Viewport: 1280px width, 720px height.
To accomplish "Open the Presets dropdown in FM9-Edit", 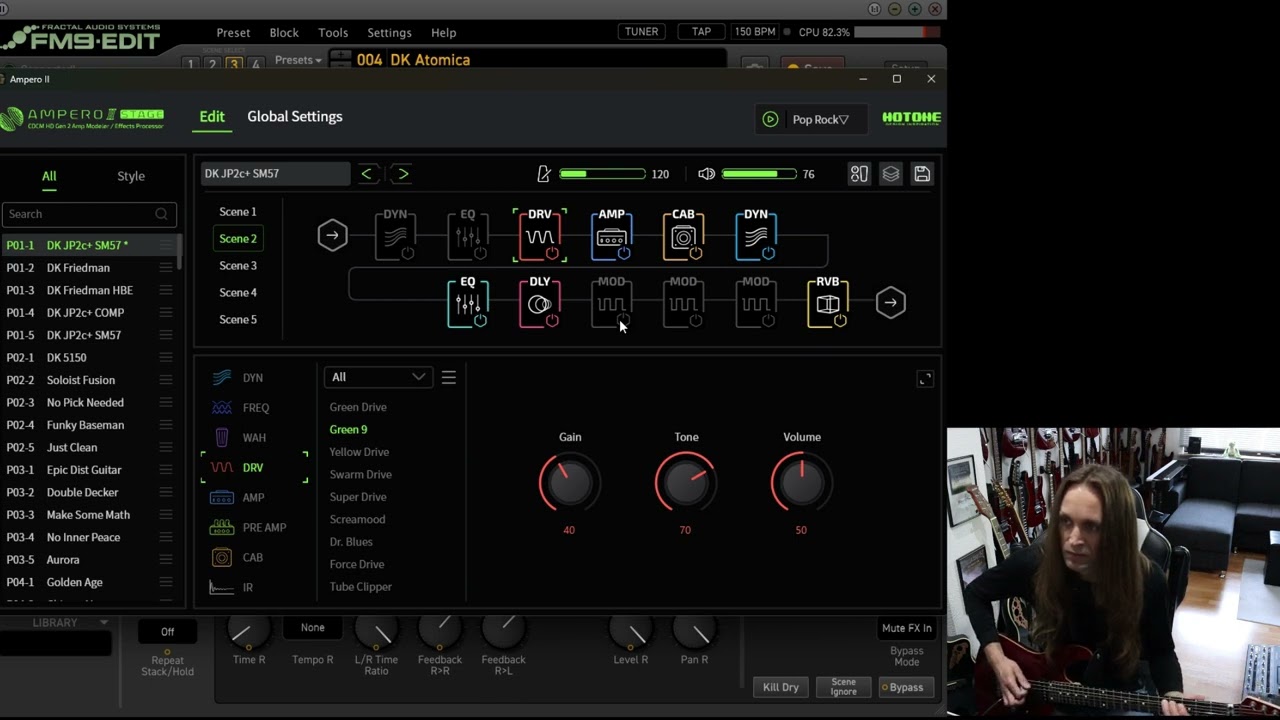I will 298,60.
